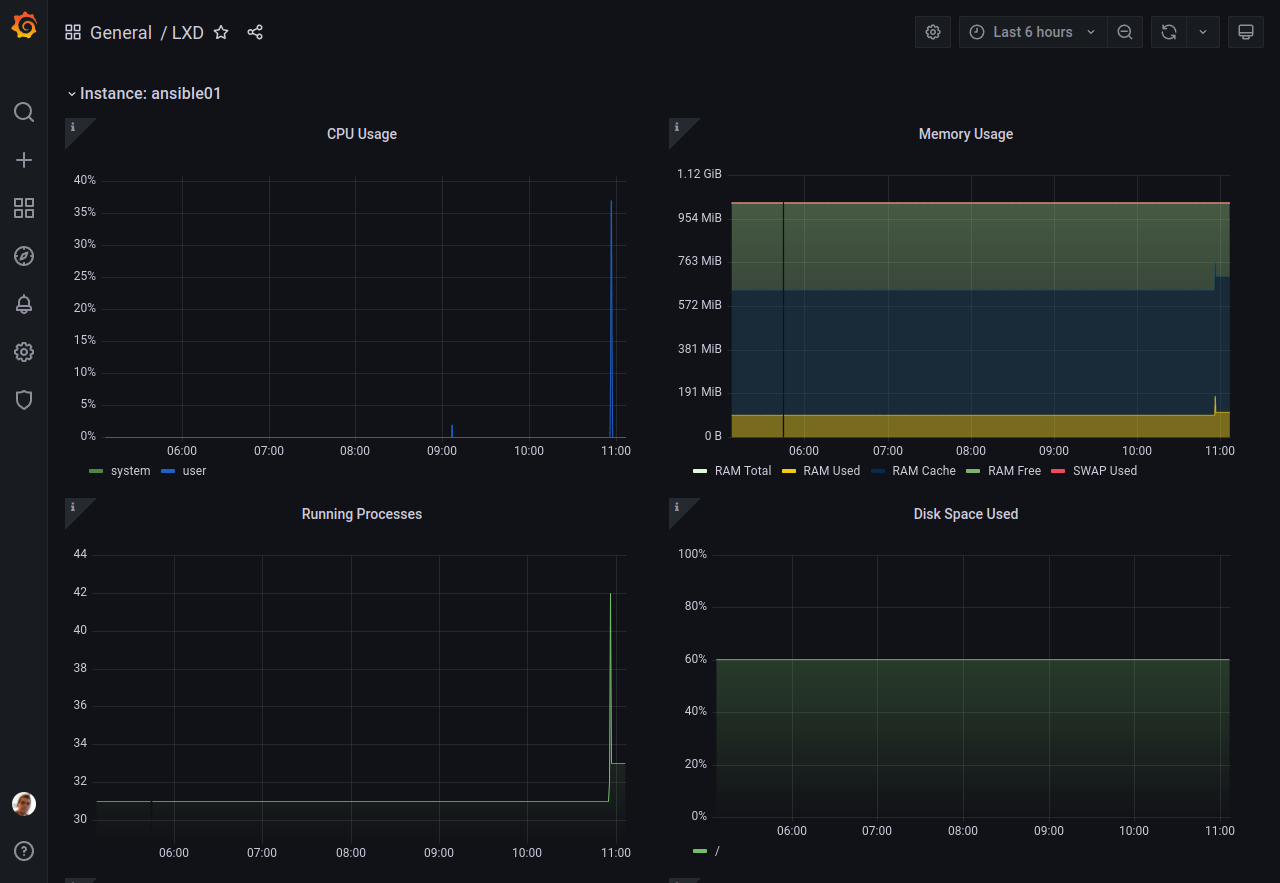Open the CPU Usage panel title menu
Viewport: 1280px width, 883px height.
tap(362, 134)
